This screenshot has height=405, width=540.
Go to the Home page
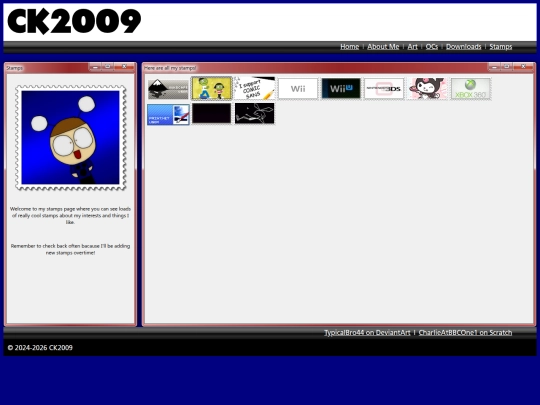click(x=350, y=46)
